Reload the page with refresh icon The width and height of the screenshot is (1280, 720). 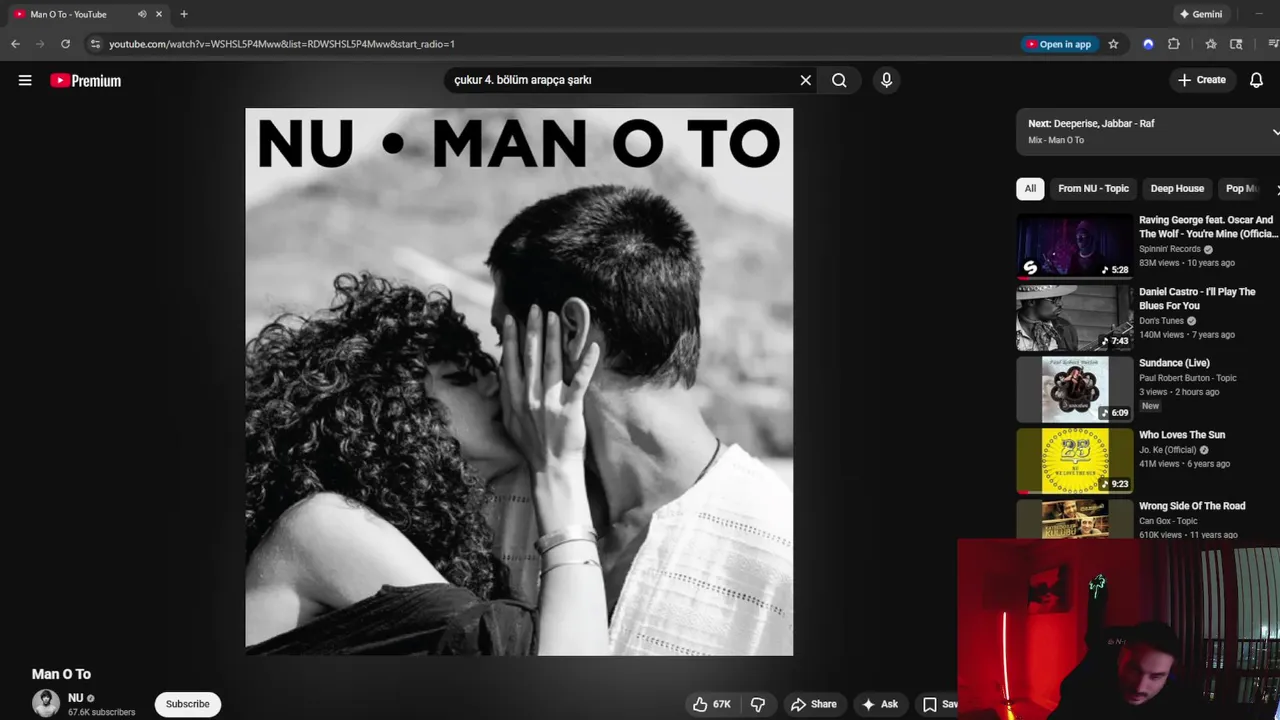(x=65, y=44)
